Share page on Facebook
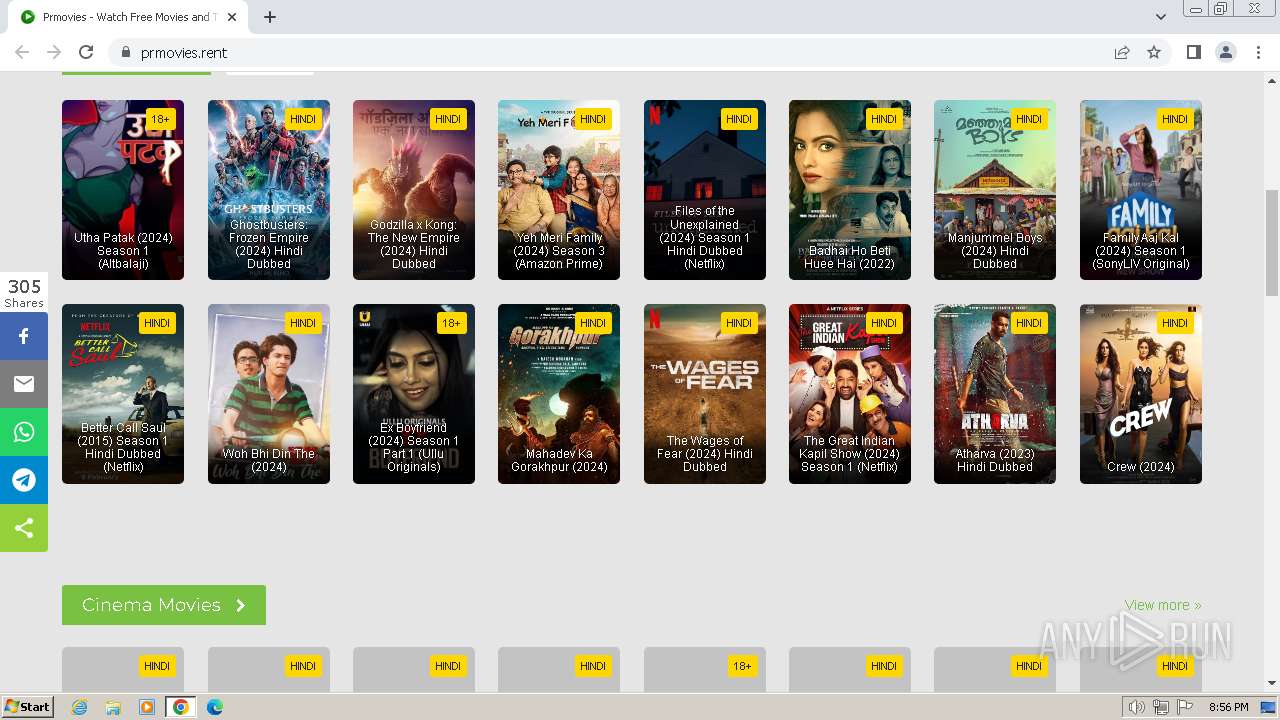This screenshot has height=720, width=1280. click(24, 336)
